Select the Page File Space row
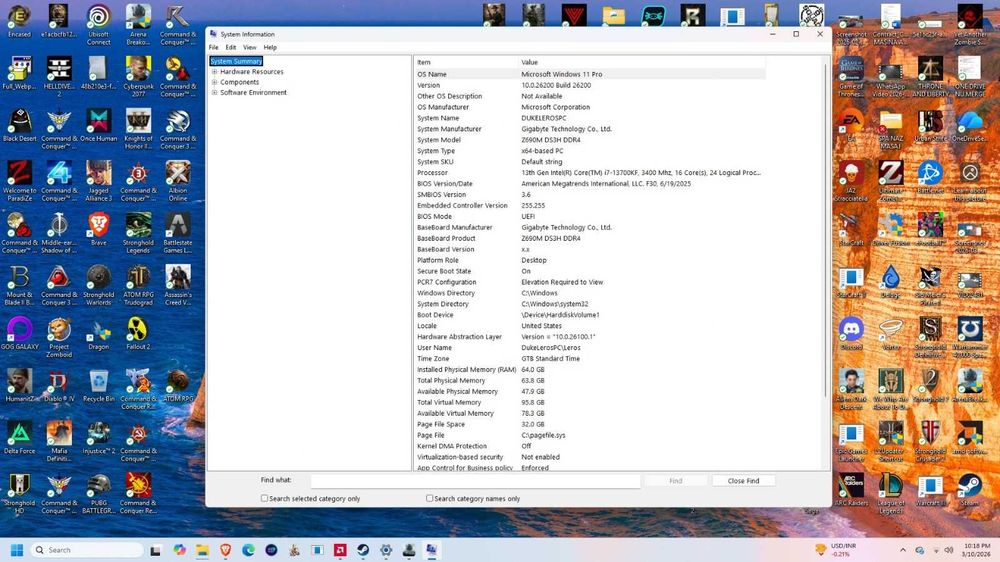This screenshot has width=1000, height=562. pos(590,424)
